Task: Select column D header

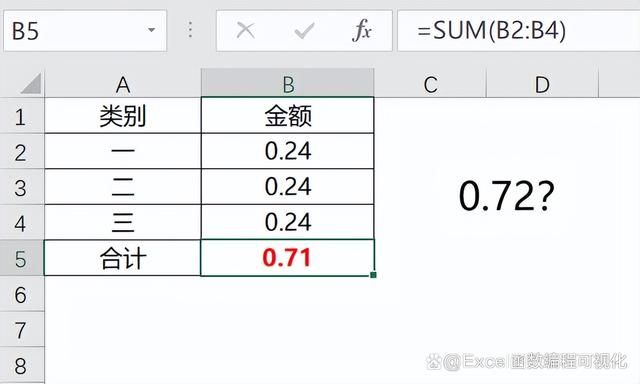Action: coord(542,84)
